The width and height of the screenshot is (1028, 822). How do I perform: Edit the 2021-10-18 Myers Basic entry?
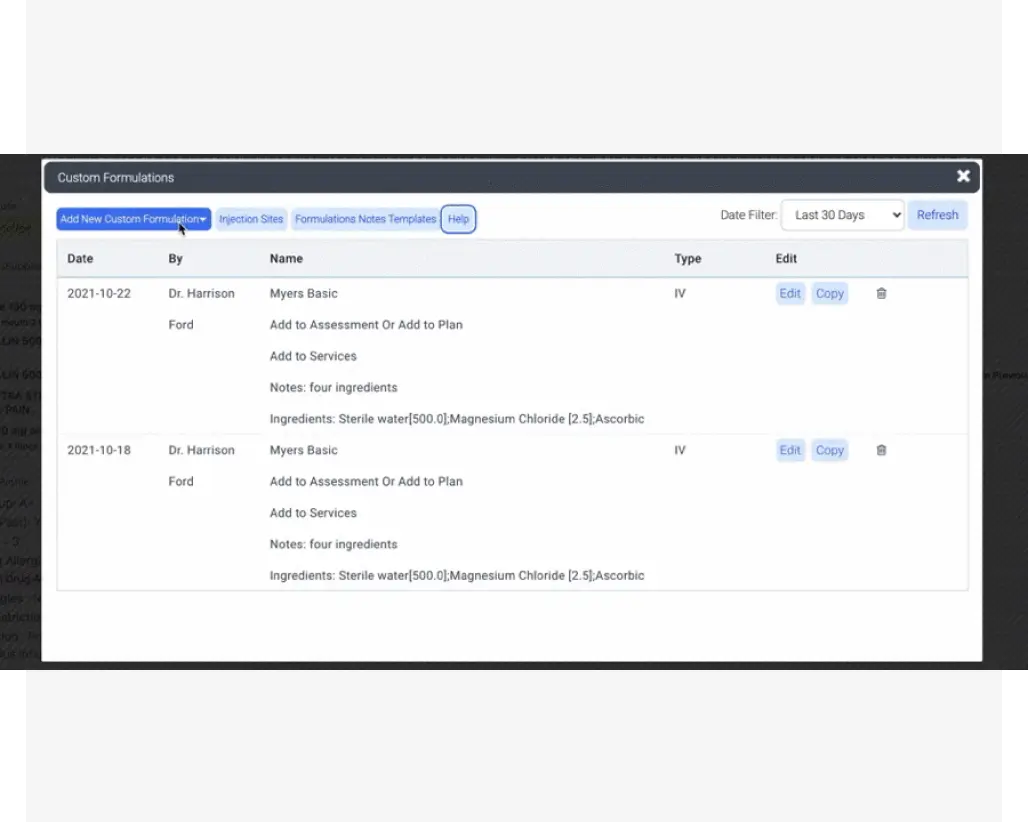pos(790,450)
